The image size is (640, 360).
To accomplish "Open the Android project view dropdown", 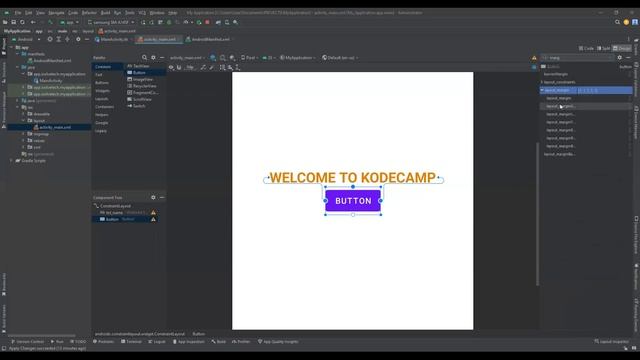I will click(x=26, y=40).
